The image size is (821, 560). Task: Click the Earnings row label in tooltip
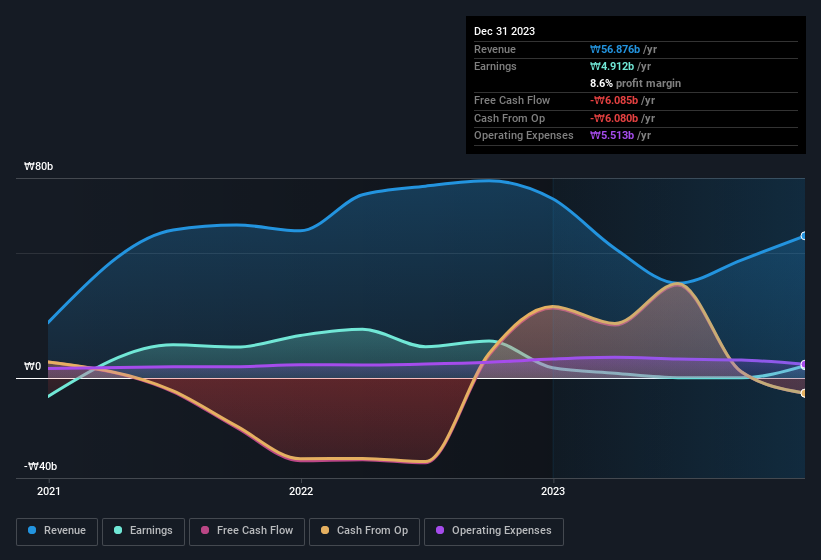(495, 66)
